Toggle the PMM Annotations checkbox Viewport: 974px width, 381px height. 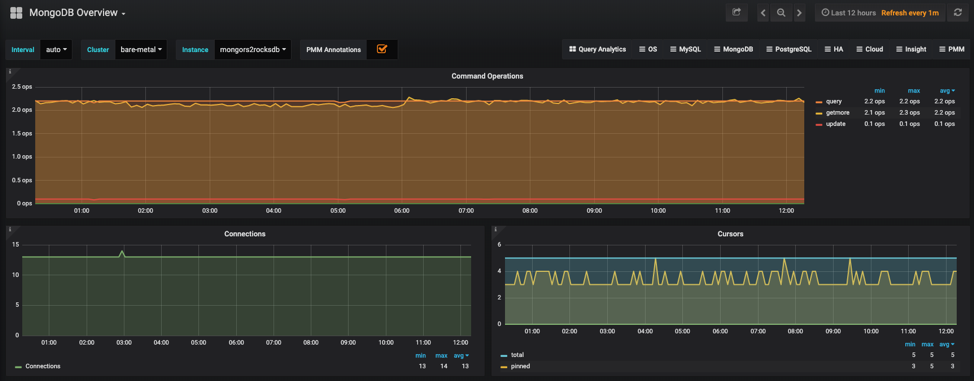click(x=382, y=49)
